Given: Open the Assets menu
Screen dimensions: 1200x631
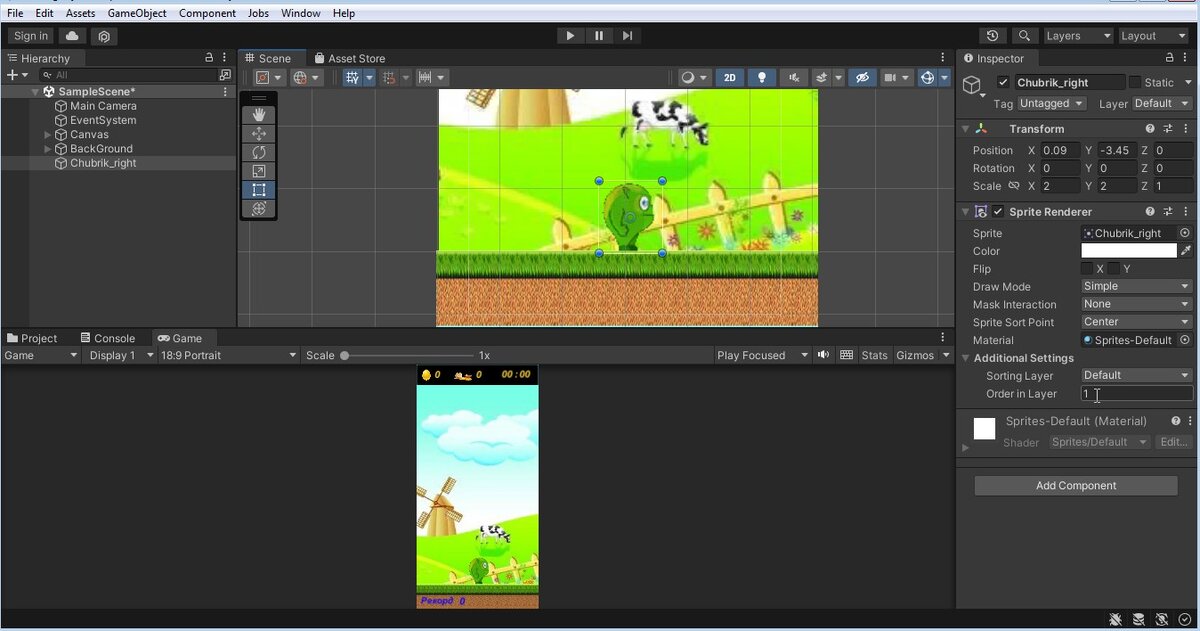Looking at the screenshot, I should [81, 13].
